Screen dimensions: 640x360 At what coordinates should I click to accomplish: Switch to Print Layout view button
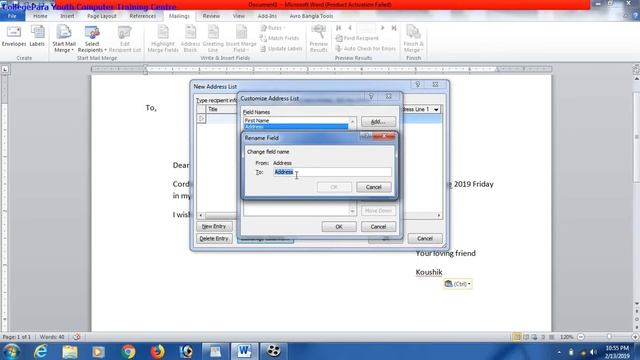(517, 337)
